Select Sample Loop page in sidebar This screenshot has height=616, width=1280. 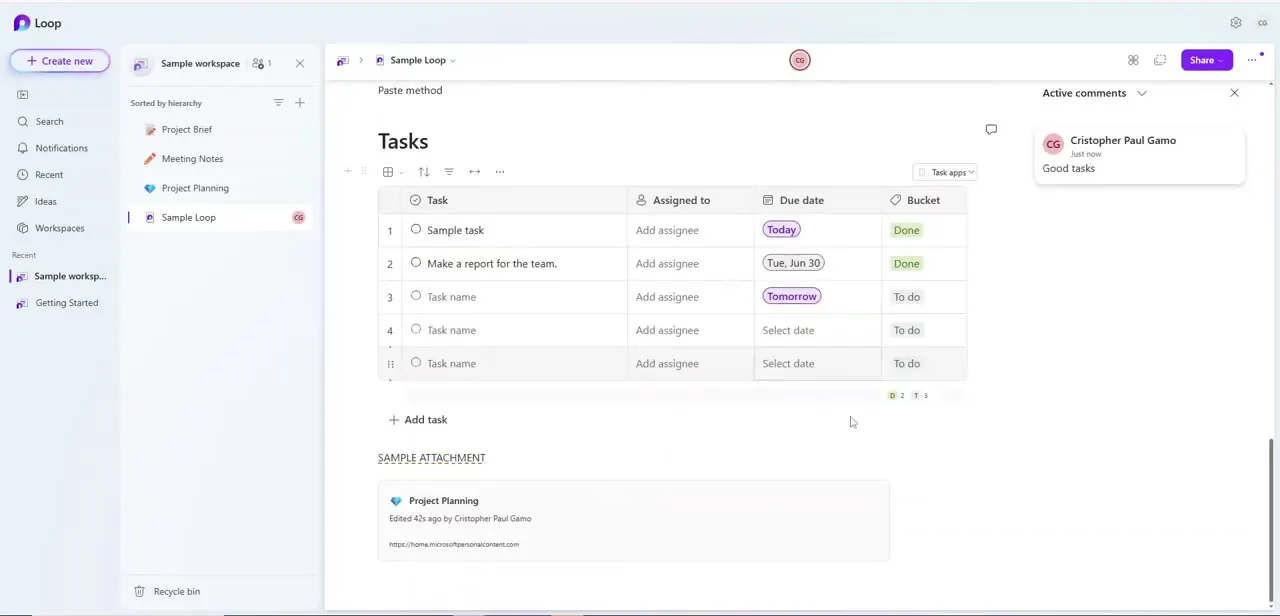click(x=220, y=218)
